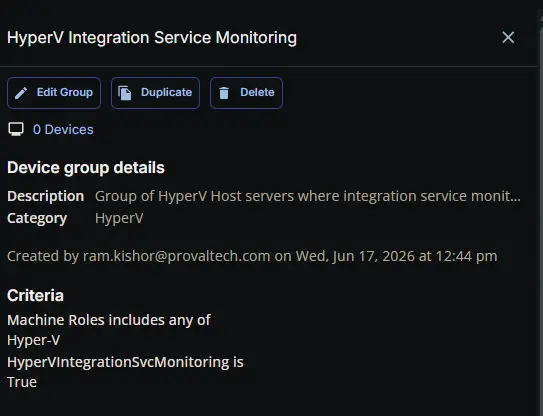
Task: Click the panel title HyperV Integration Service Monitoring
Action: tap(152, 38)
